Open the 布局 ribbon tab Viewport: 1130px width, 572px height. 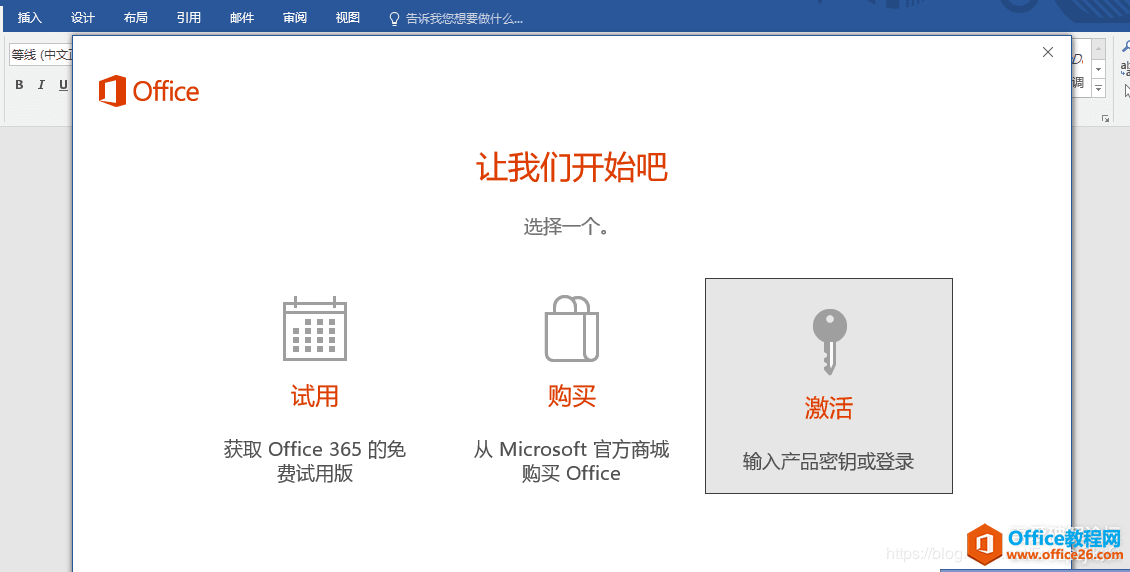135,17
